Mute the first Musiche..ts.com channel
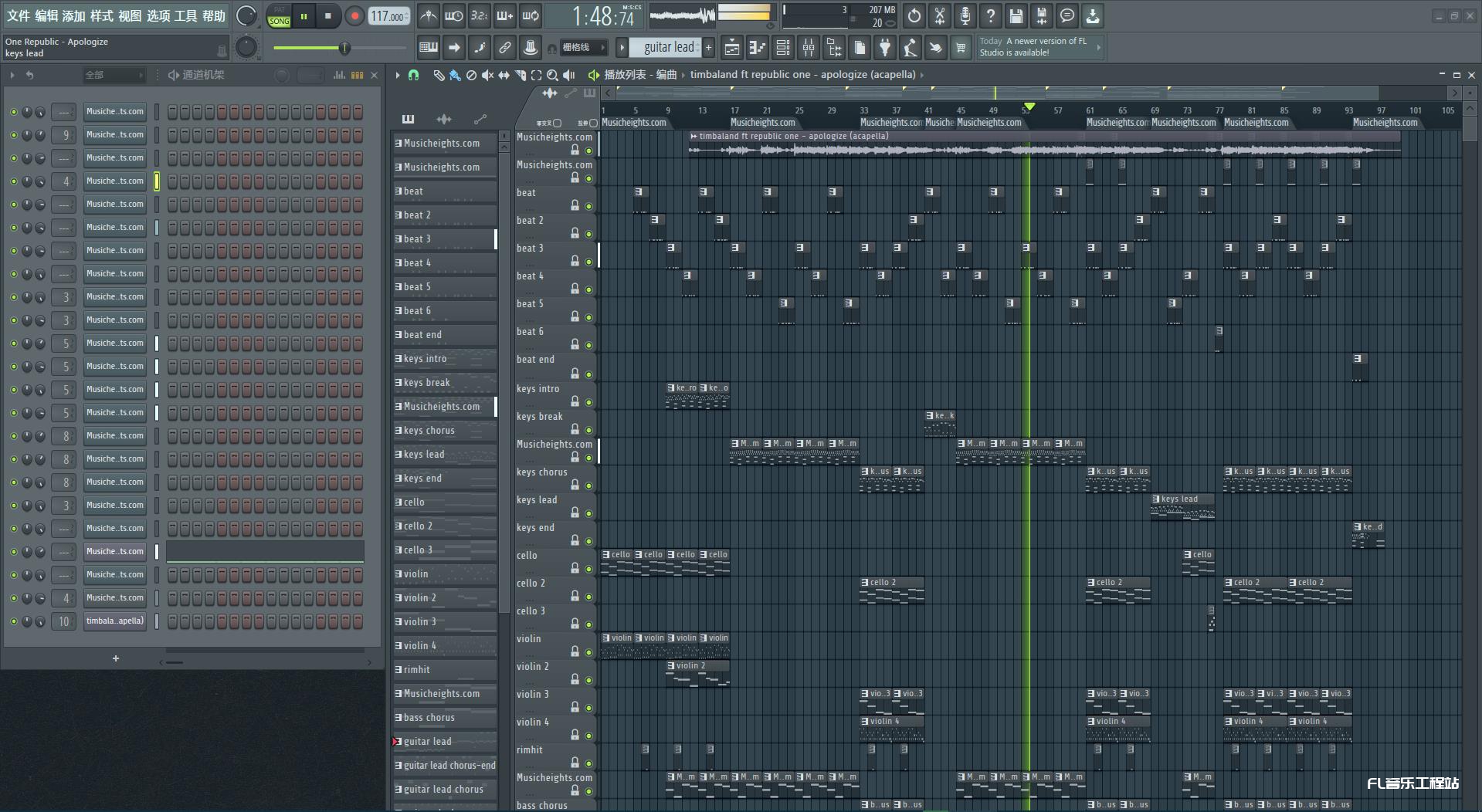1482x812 pixels. click(13, 112)
